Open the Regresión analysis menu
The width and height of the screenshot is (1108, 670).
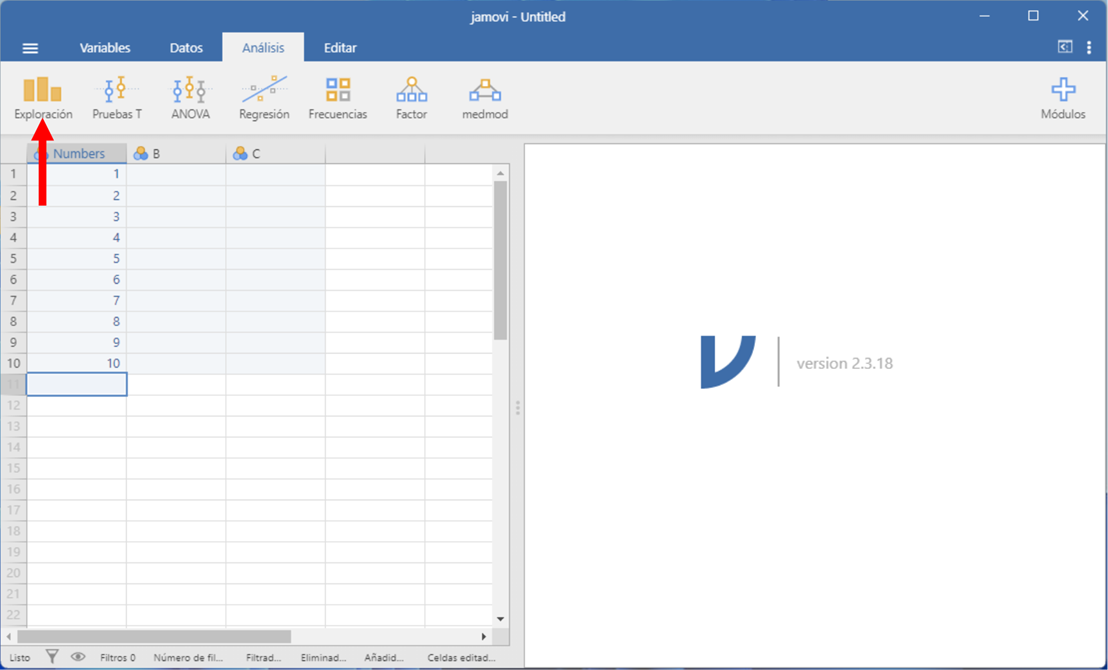coord(264,98)
